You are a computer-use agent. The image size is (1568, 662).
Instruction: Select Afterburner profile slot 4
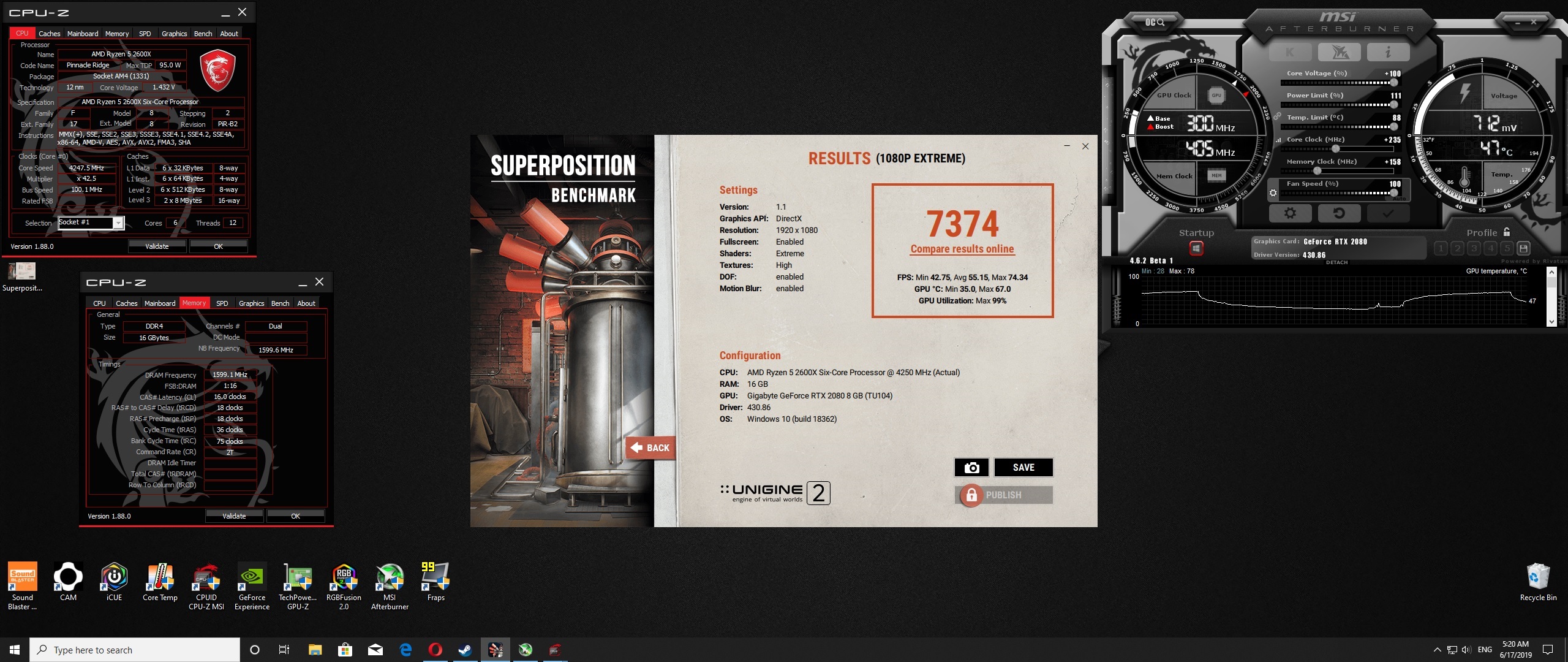click(1491, 248)
